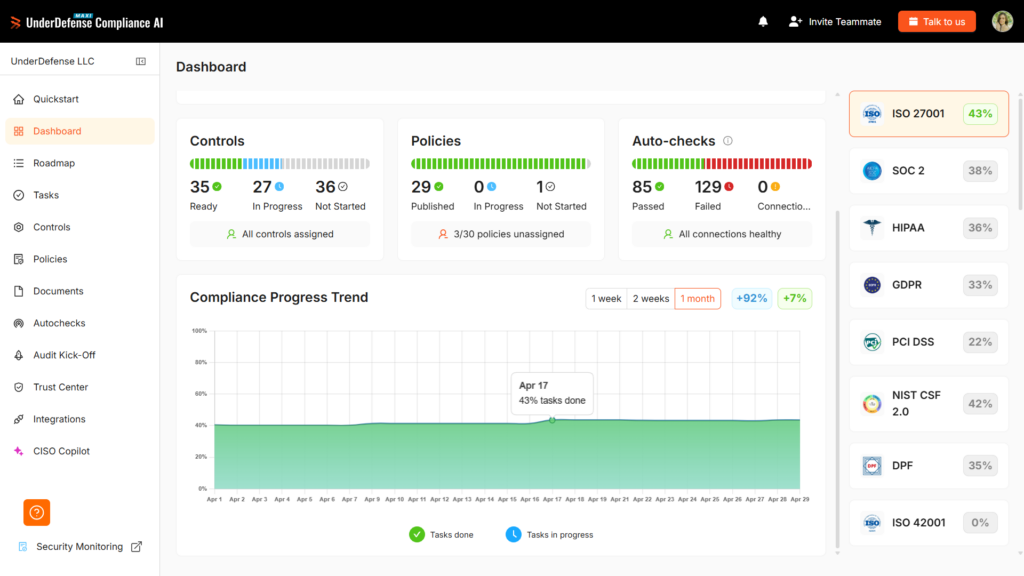This screenshot has width=1024, height=576.
Task: Click the Talk to us button
Action: coord(936,22)
